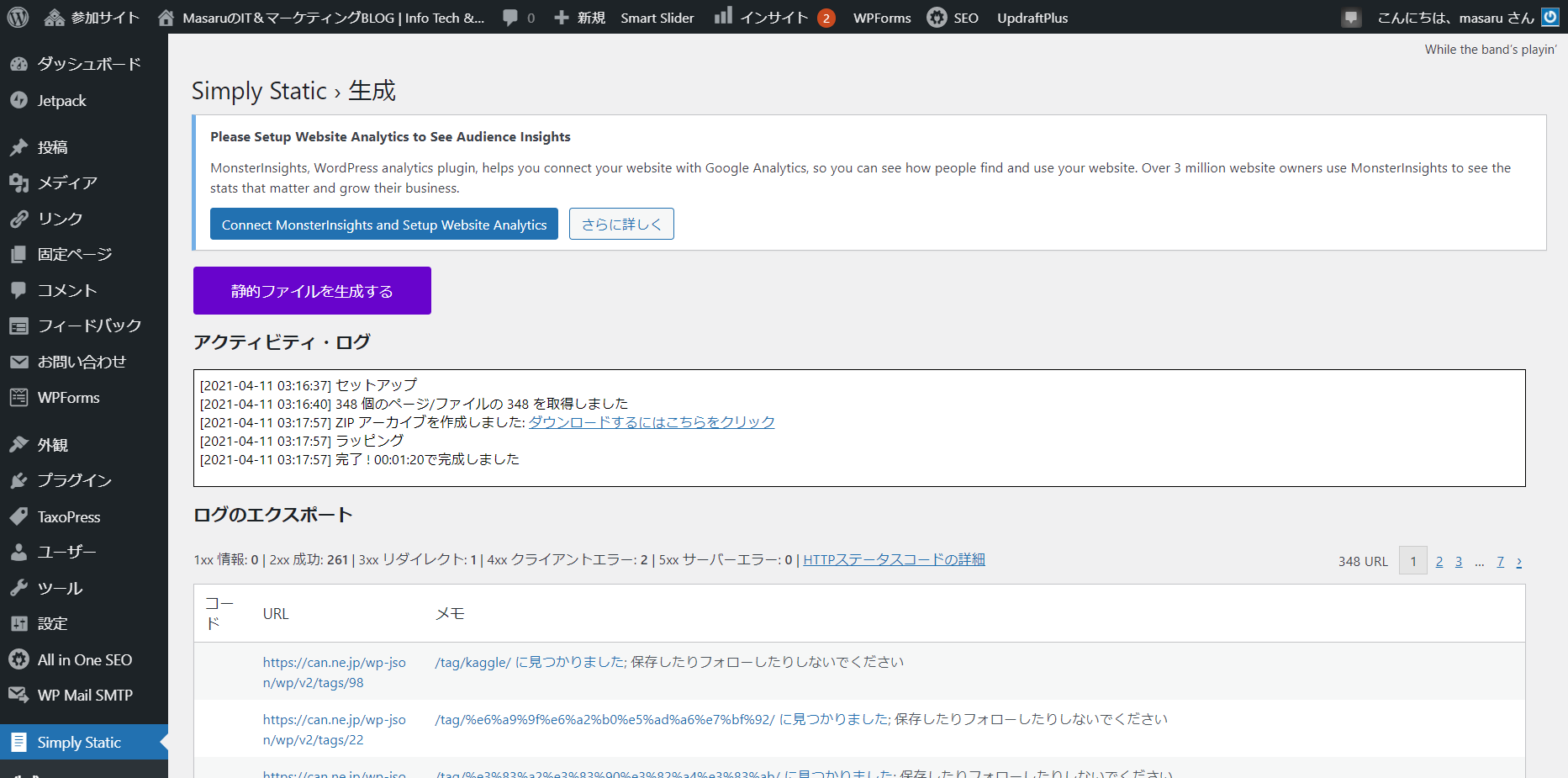Open the Insights (インサイト) admin bar item

pos(773,17)
